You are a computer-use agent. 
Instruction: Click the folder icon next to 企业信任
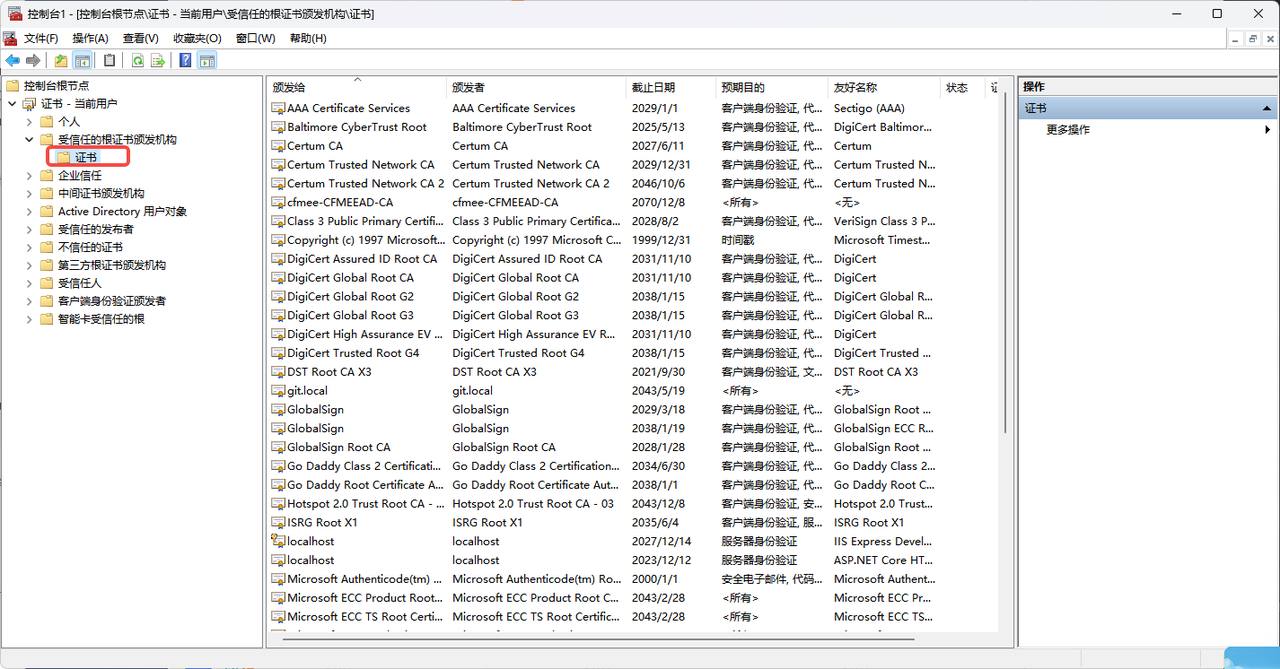pyautogui.click(x=47, y=175)
